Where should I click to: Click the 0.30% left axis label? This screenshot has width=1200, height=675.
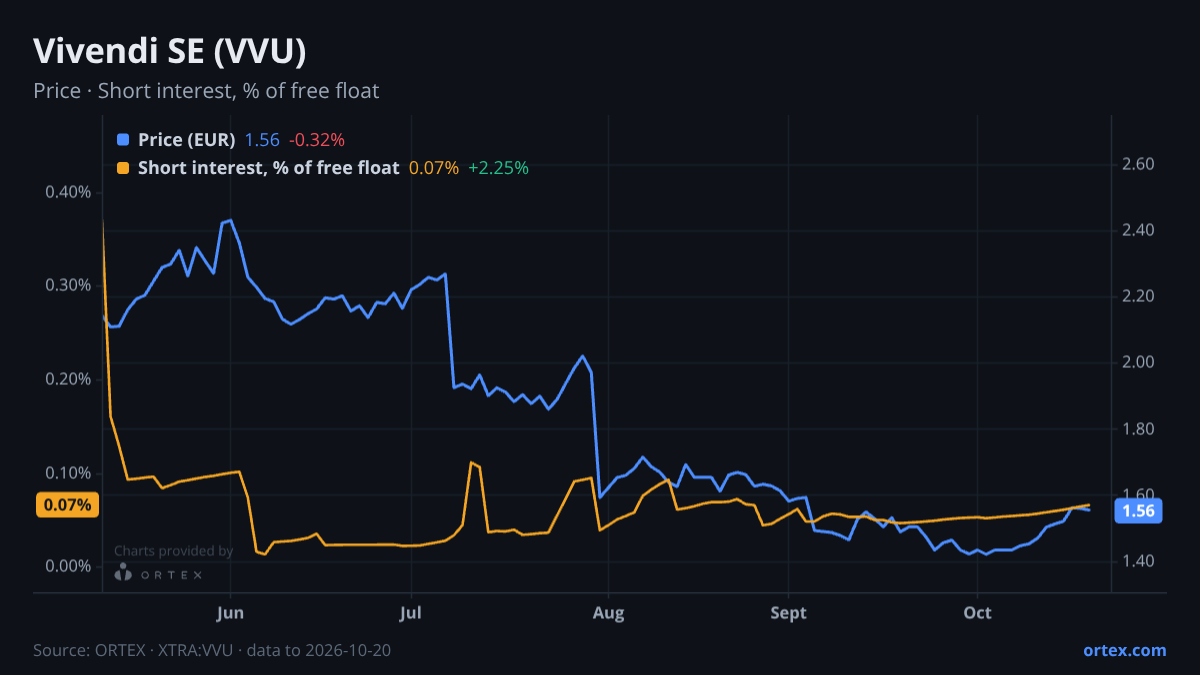[x=68, y=285]
